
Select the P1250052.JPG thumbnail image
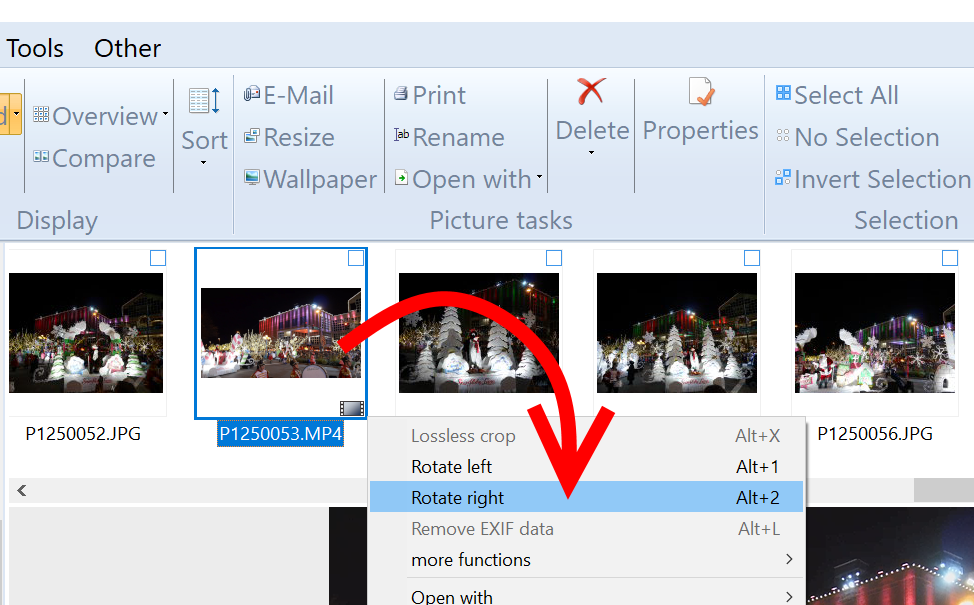click(x=85, y=333)
